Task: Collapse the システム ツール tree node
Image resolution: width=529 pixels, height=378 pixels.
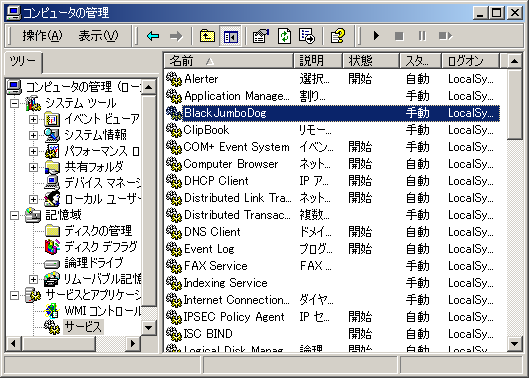Action: pyautogui.click(x=15, y=103)
